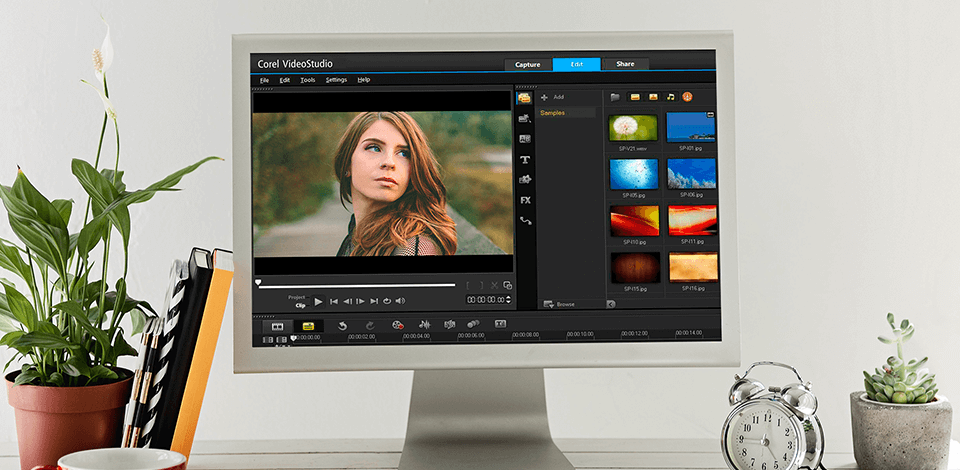Click the preview scrubber bar

tap(356, 285)
